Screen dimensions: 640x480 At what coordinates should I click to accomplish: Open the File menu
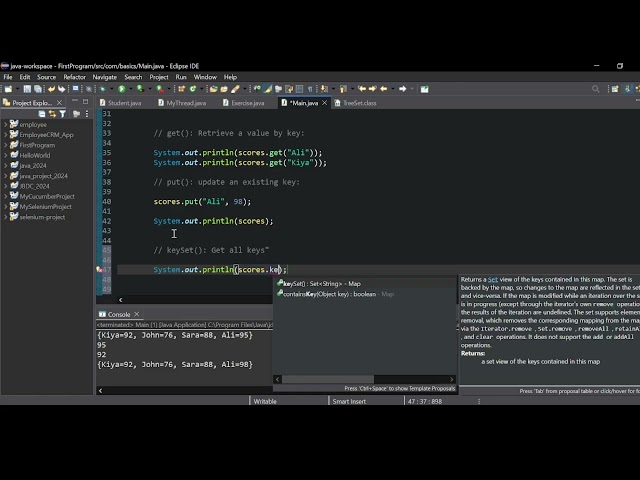tap(8, 77)
